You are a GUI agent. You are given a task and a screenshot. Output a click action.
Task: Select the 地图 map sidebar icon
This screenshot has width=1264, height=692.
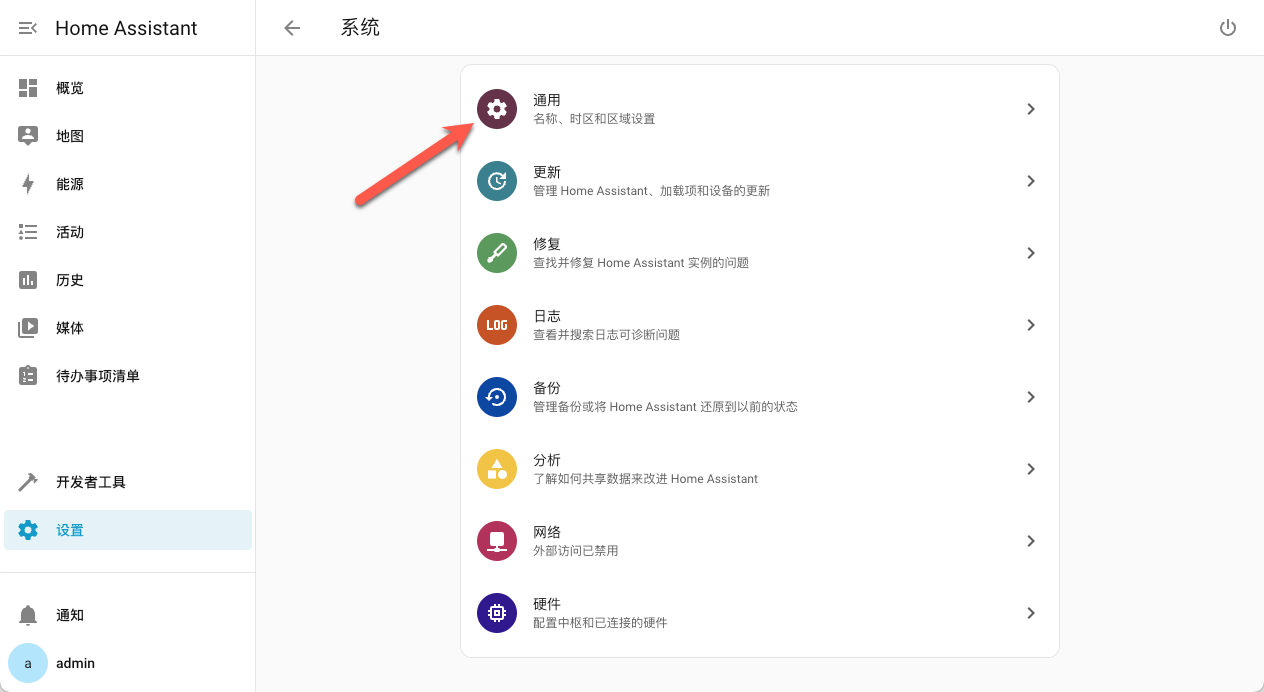click(x=28, y=135)
